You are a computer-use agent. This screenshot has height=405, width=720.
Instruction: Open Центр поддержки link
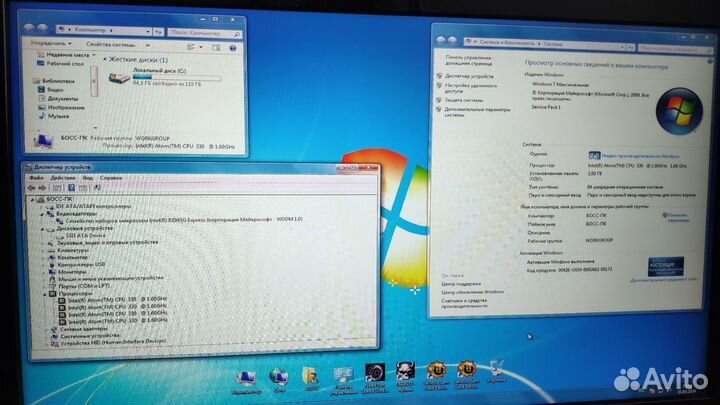pyautogui.click(x=461, y=284)
